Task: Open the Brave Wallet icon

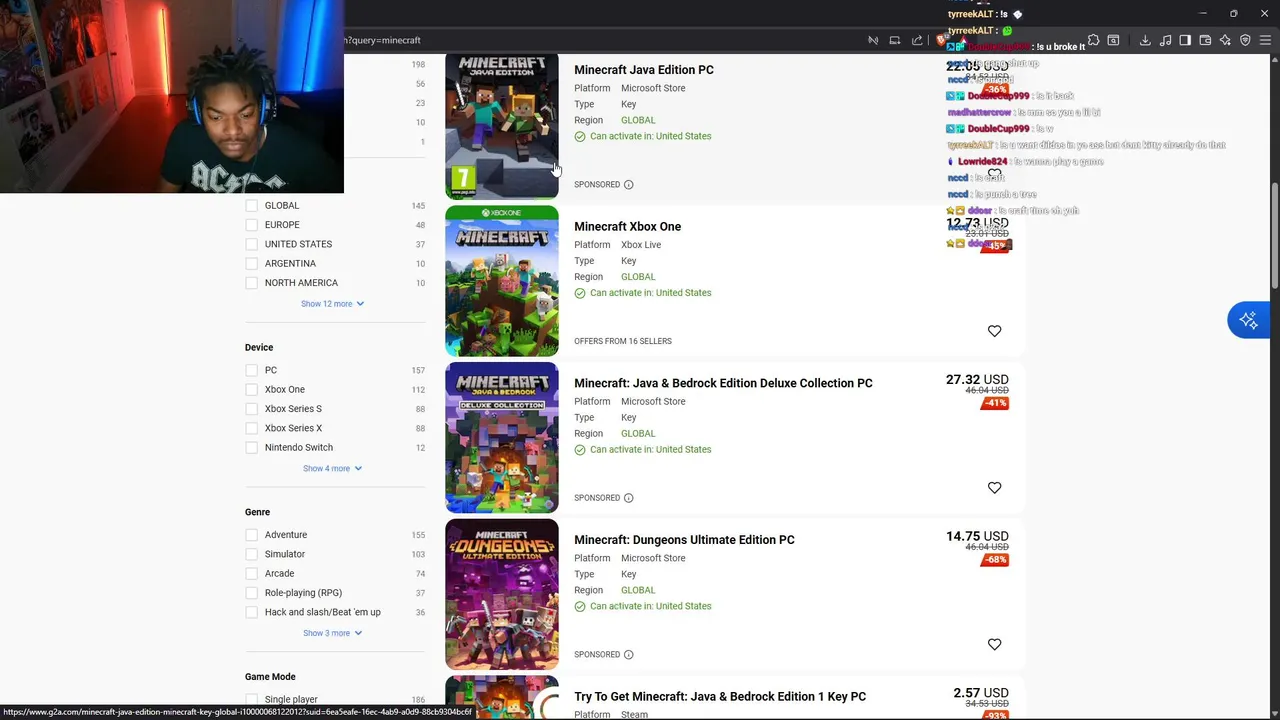Action: [x=1205, y=40]
